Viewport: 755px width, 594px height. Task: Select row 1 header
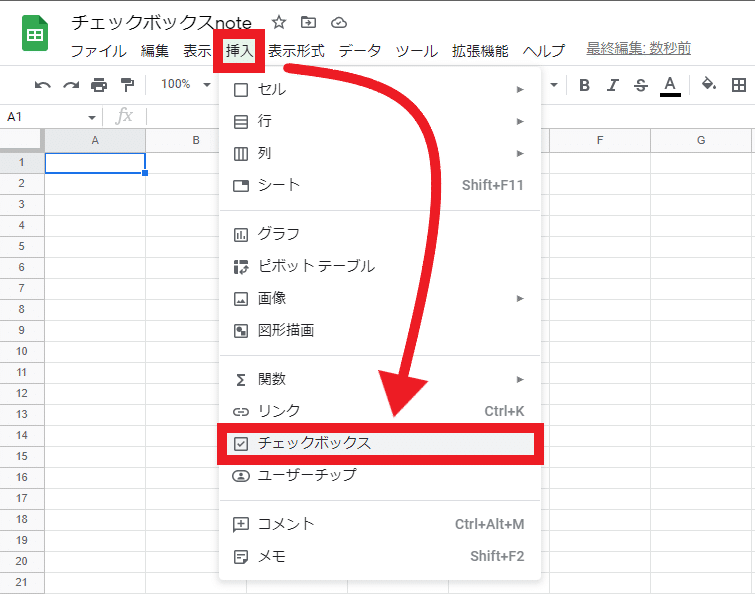click(22, 163)
